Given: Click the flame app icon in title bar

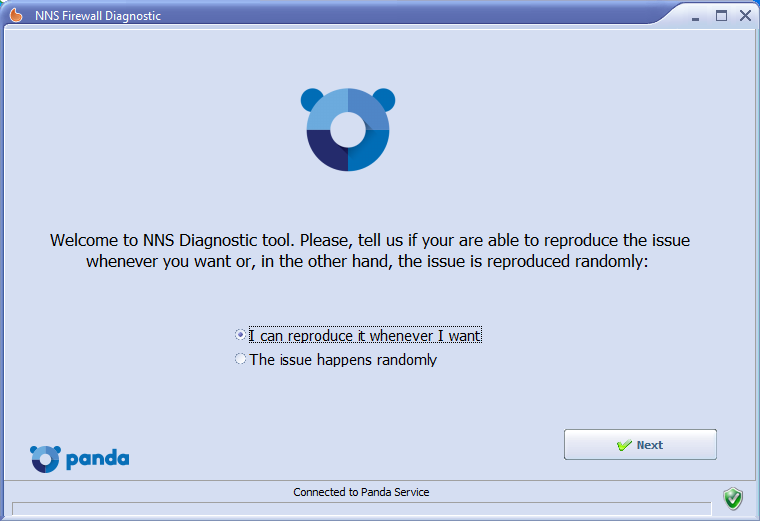Looking at the screenshot, I should click(x=16, y=15).
